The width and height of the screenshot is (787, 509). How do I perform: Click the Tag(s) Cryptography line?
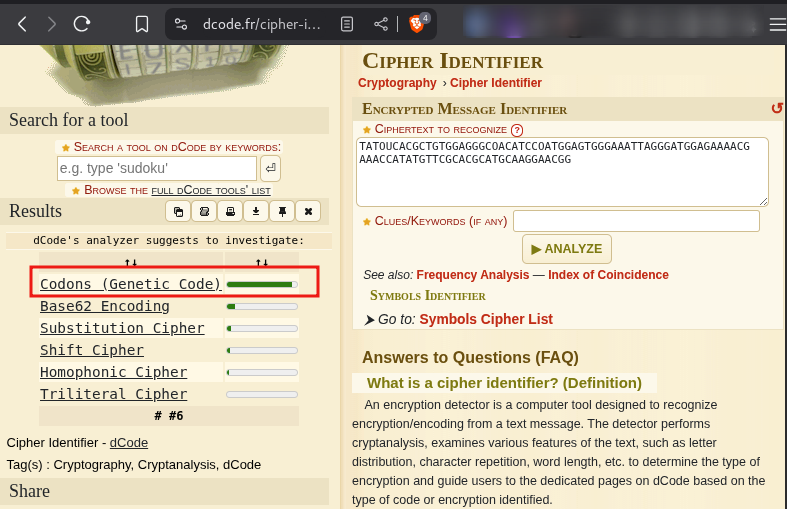pyautogui.click(x=134, y=465)
